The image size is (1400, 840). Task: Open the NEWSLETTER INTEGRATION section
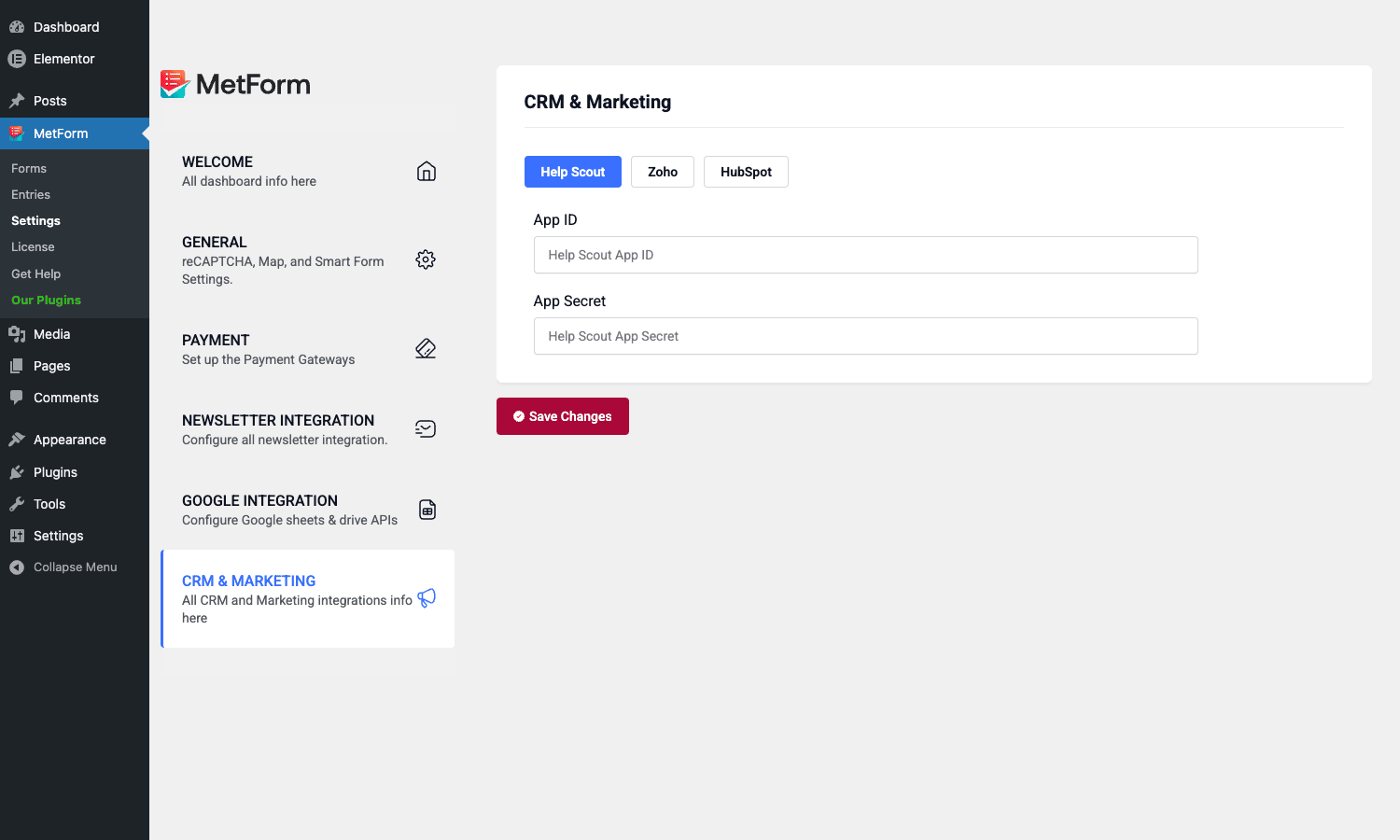308,429
